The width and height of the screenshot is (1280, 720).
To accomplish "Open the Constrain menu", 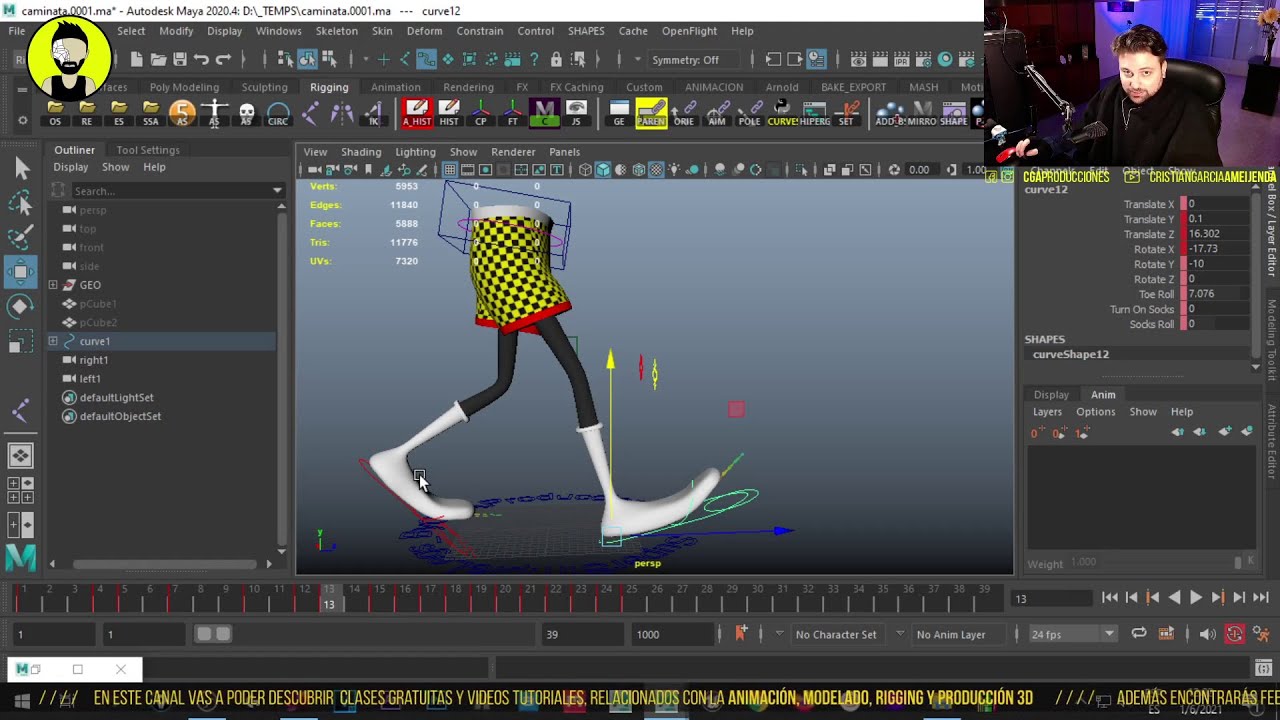I will click(x=480, y=31).
